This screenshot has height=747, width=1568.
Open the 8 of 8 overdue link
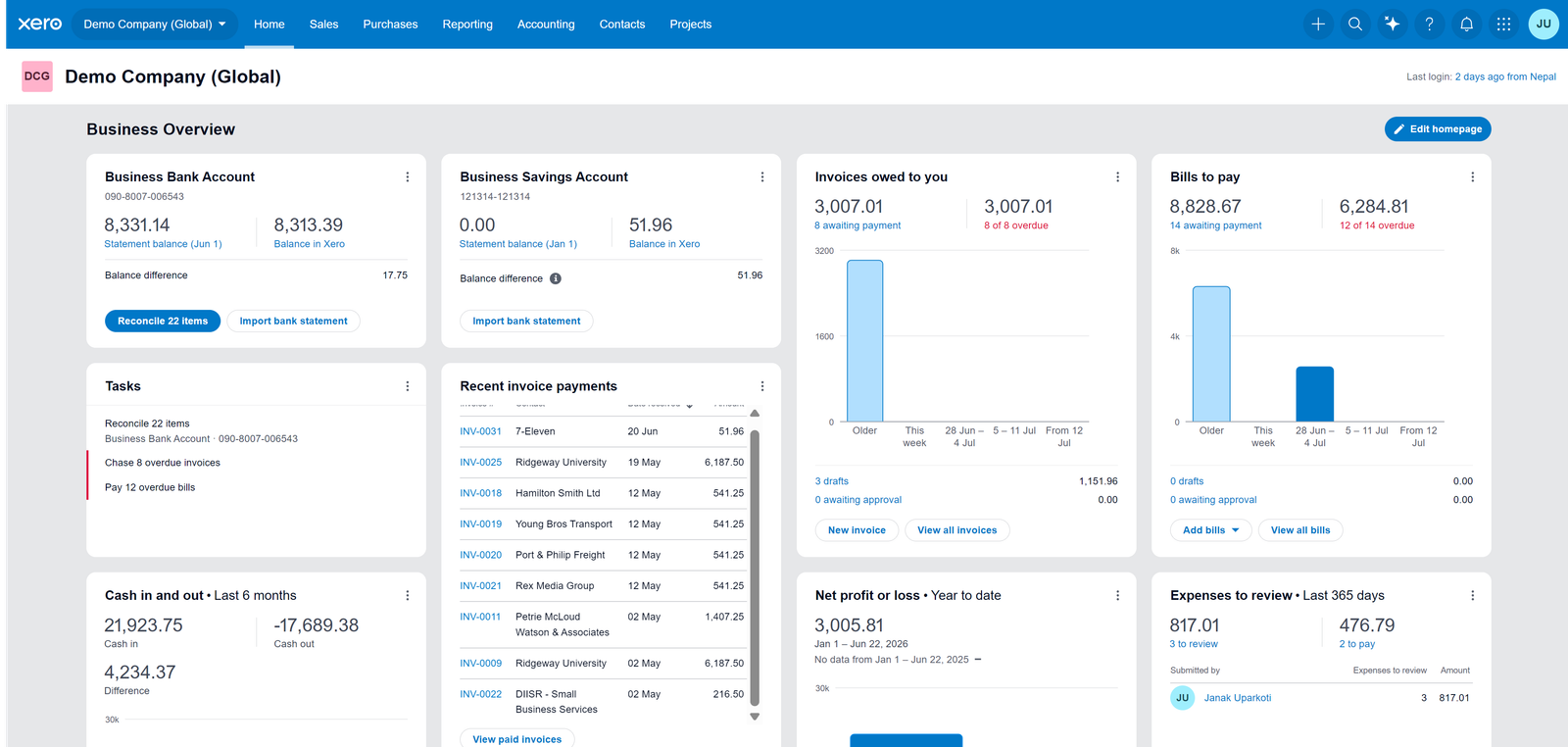(x=1016, y=225)
